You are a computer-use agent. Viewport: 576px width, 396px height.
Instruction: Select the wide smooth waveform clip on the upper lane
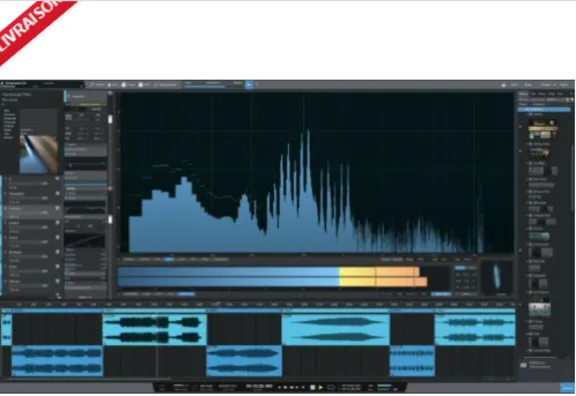(x=336, y=330)
